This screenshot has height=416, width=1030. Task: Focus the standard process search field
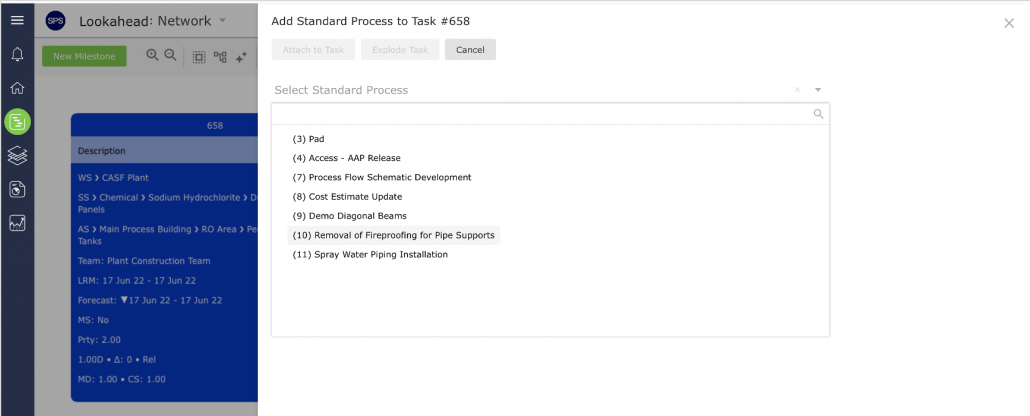(x=550, y=114)
